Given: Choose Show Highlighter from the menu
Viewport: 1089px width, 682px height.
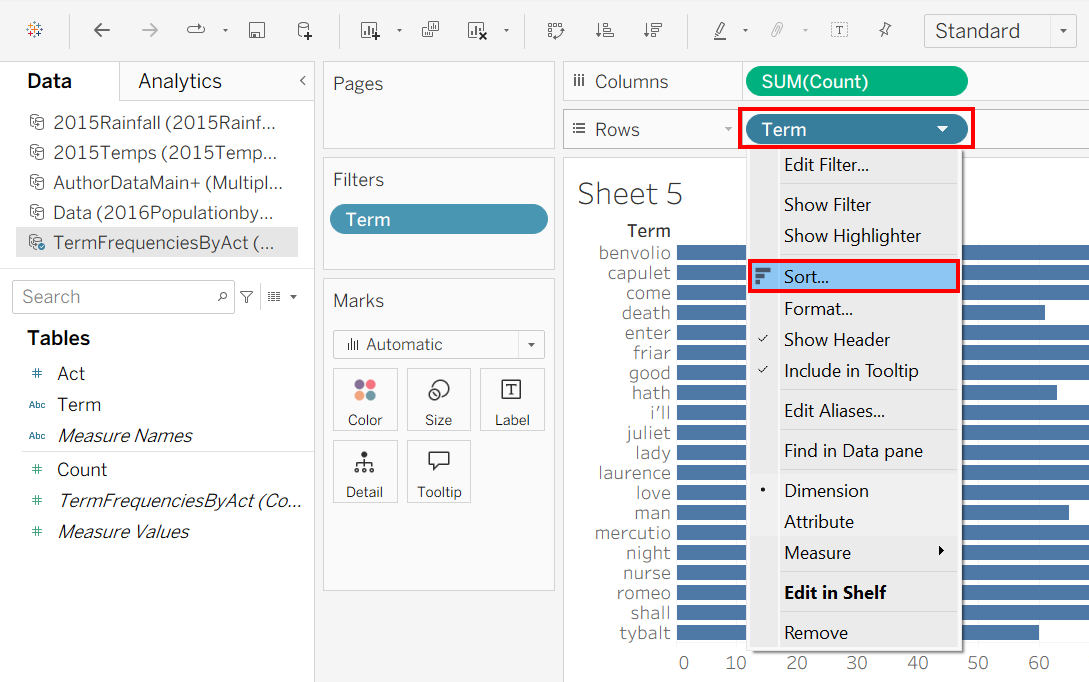Looking at the screenshot, I should pyautogui.click(x=854, y=236).
